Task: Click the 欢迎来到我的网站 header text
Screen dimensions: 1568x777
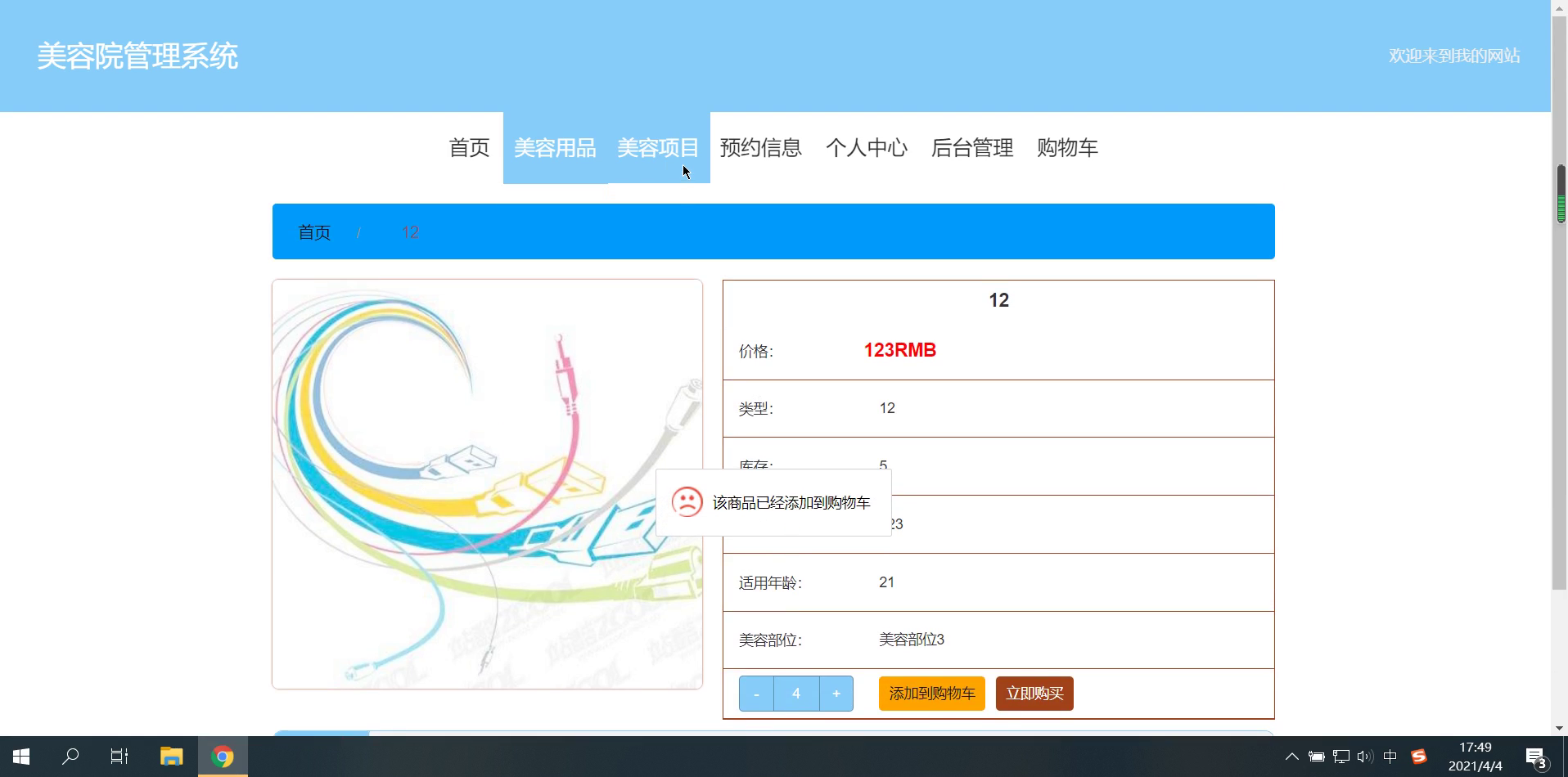Action: tap(1454, 56)
